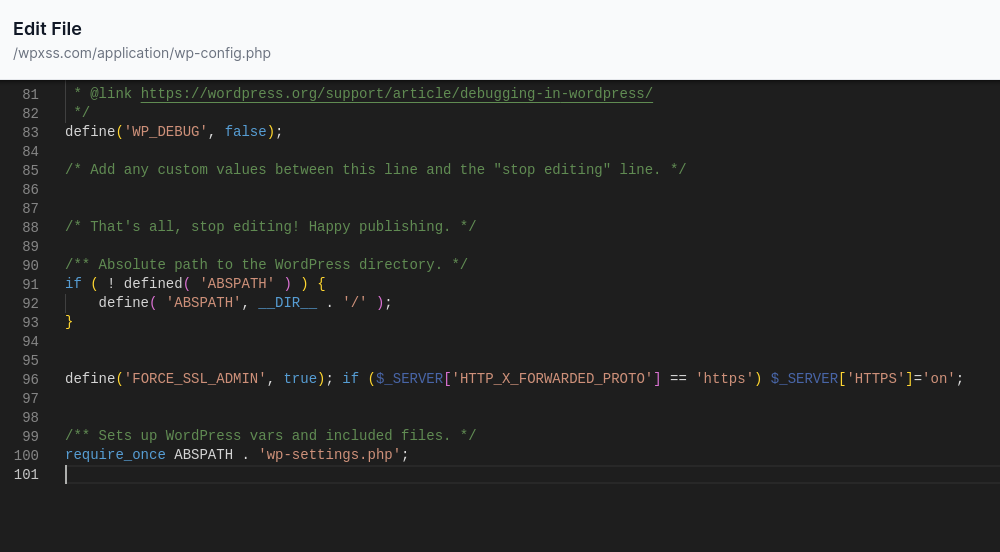The height and width of the screenshot is (552, 1000).
Task: Place cursor on empty line 101
Action: (x=532, y=474)
